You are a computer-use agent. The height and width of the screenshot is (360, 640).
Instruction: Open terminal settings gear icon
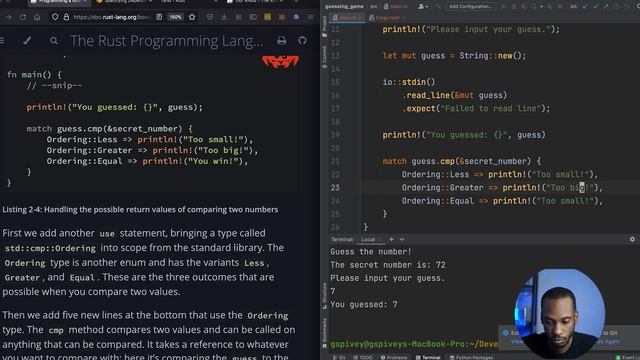632,239
